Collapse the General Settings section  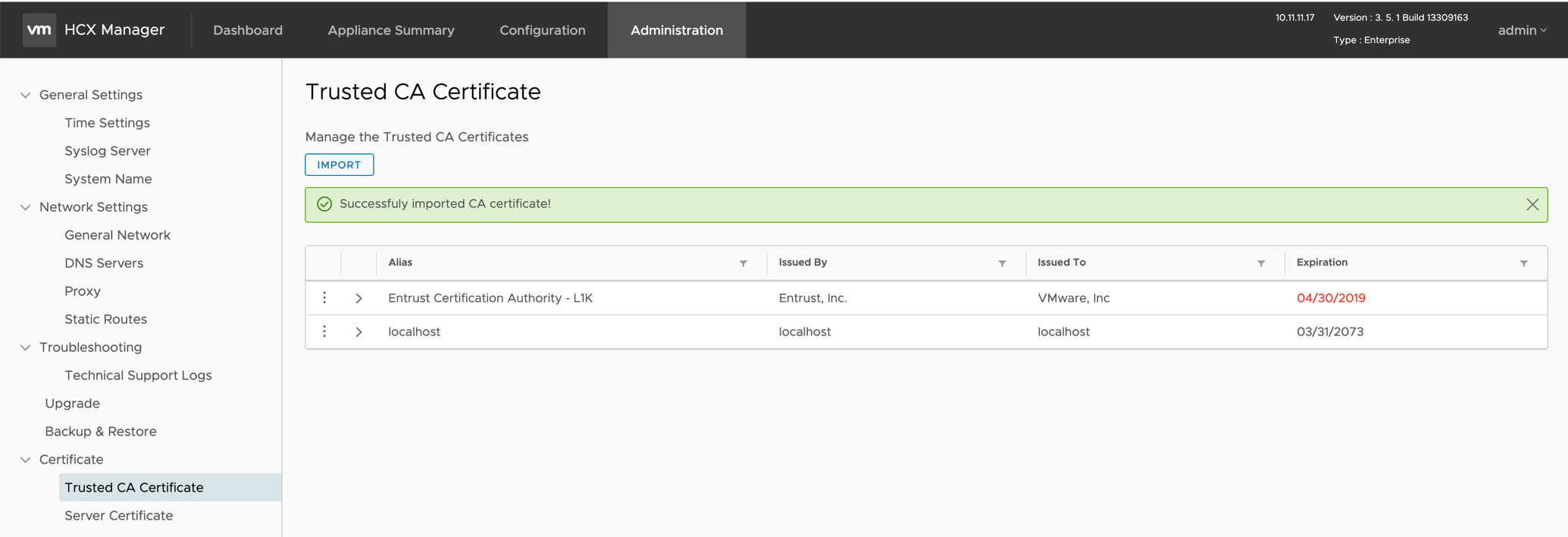click(x=26, y=96)
